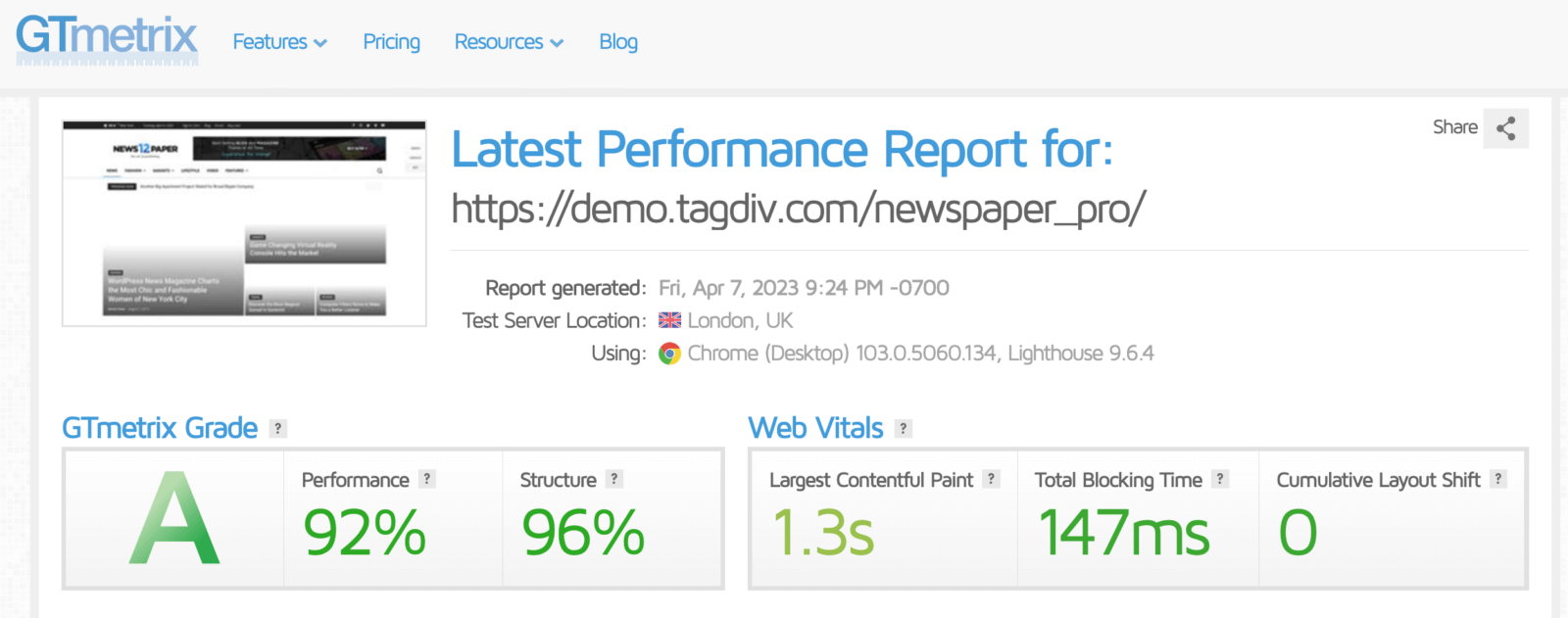Click the Share label
The image size is (1568, 618).
1455,127
